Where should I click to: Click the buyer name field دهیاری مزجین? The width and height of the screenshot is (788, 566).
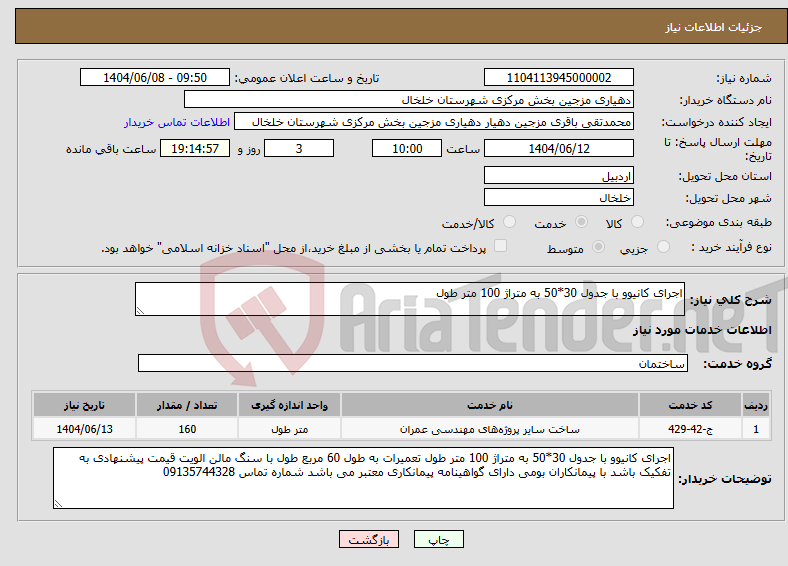pyautogui.click(x=409, y=100)
